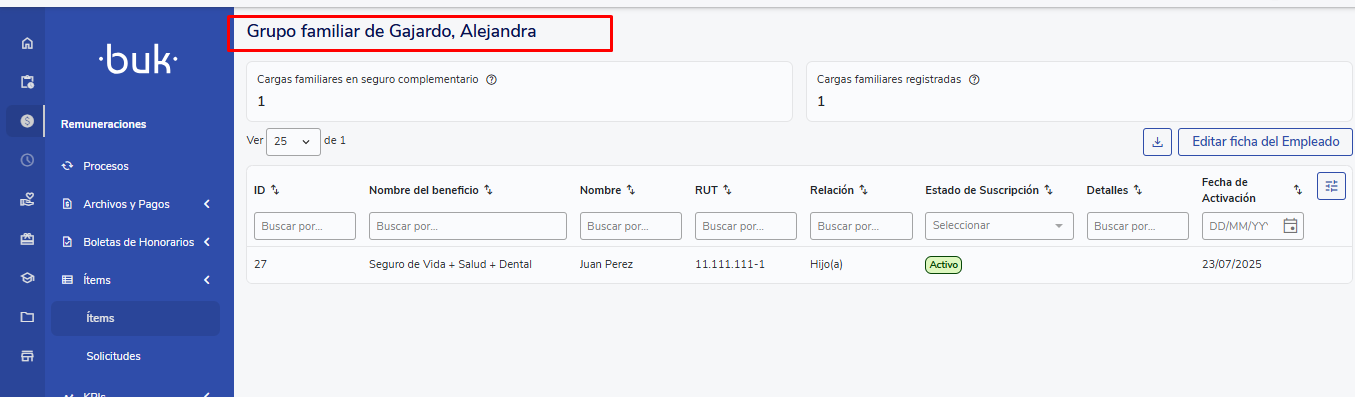Viewport: 1355px width, 397px height.
Task: Sort by Estado de Suscripción column
Action: (x=1048, y=190)
